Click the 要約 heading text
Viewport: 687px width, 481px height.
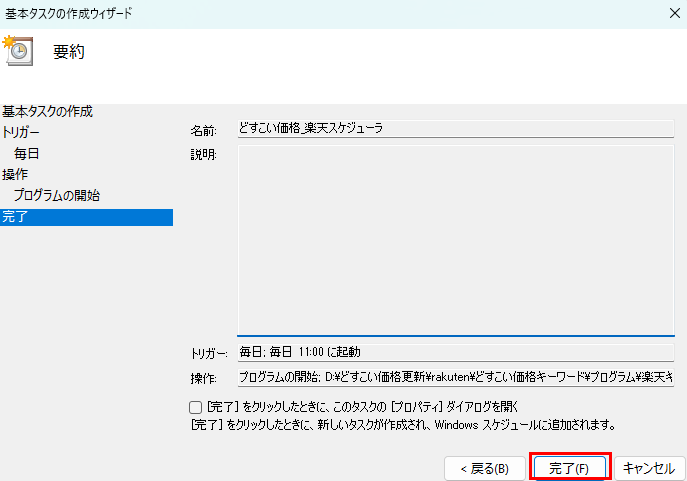(69, 52)
